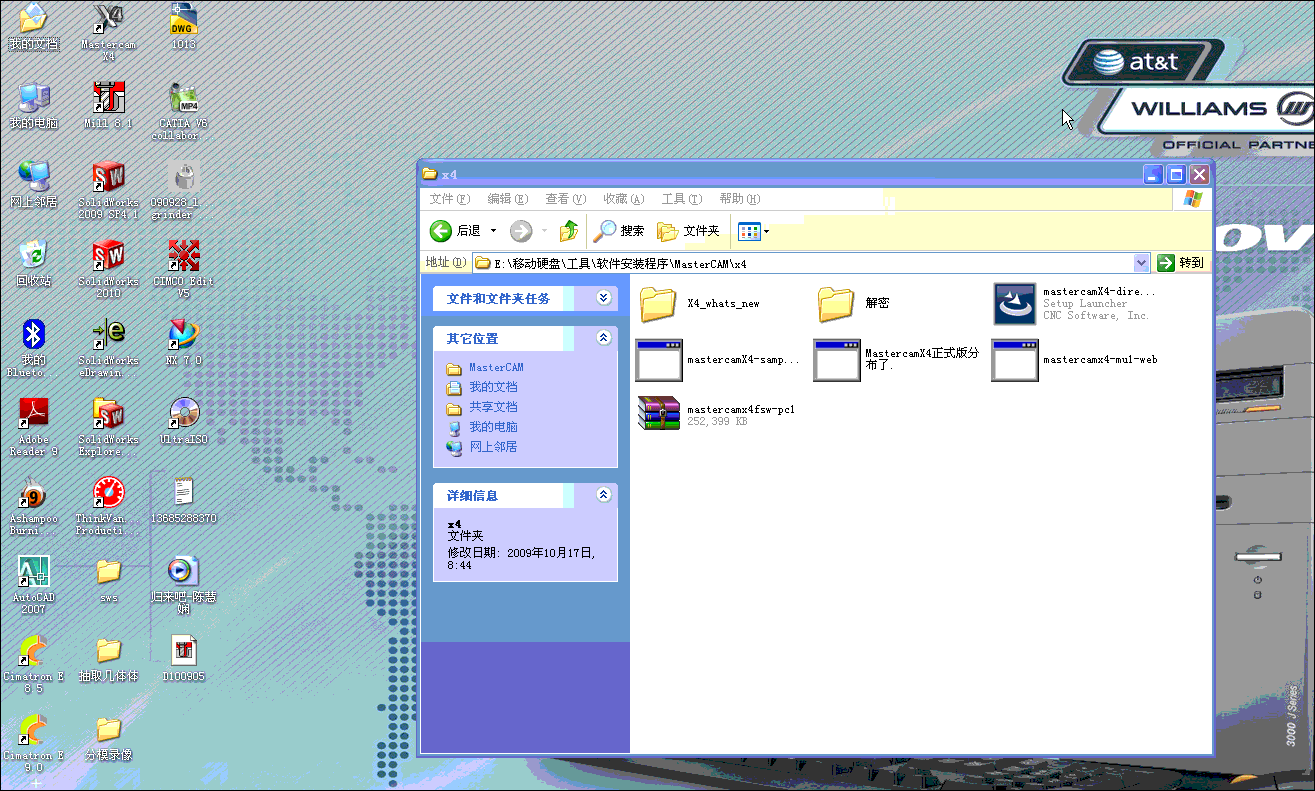Open 共享文档 link in the side panel
The width and height of the screenshot is (1315, 791).
click(493, 407)
